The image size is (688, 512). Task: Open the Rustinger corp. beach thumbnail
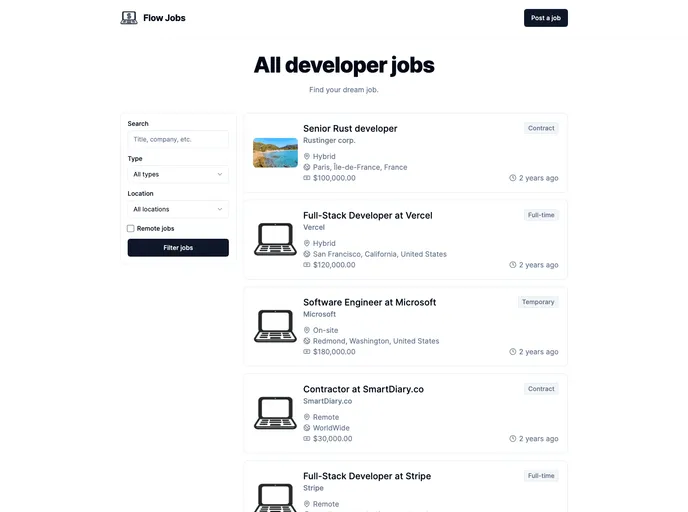tap(276, 153)
